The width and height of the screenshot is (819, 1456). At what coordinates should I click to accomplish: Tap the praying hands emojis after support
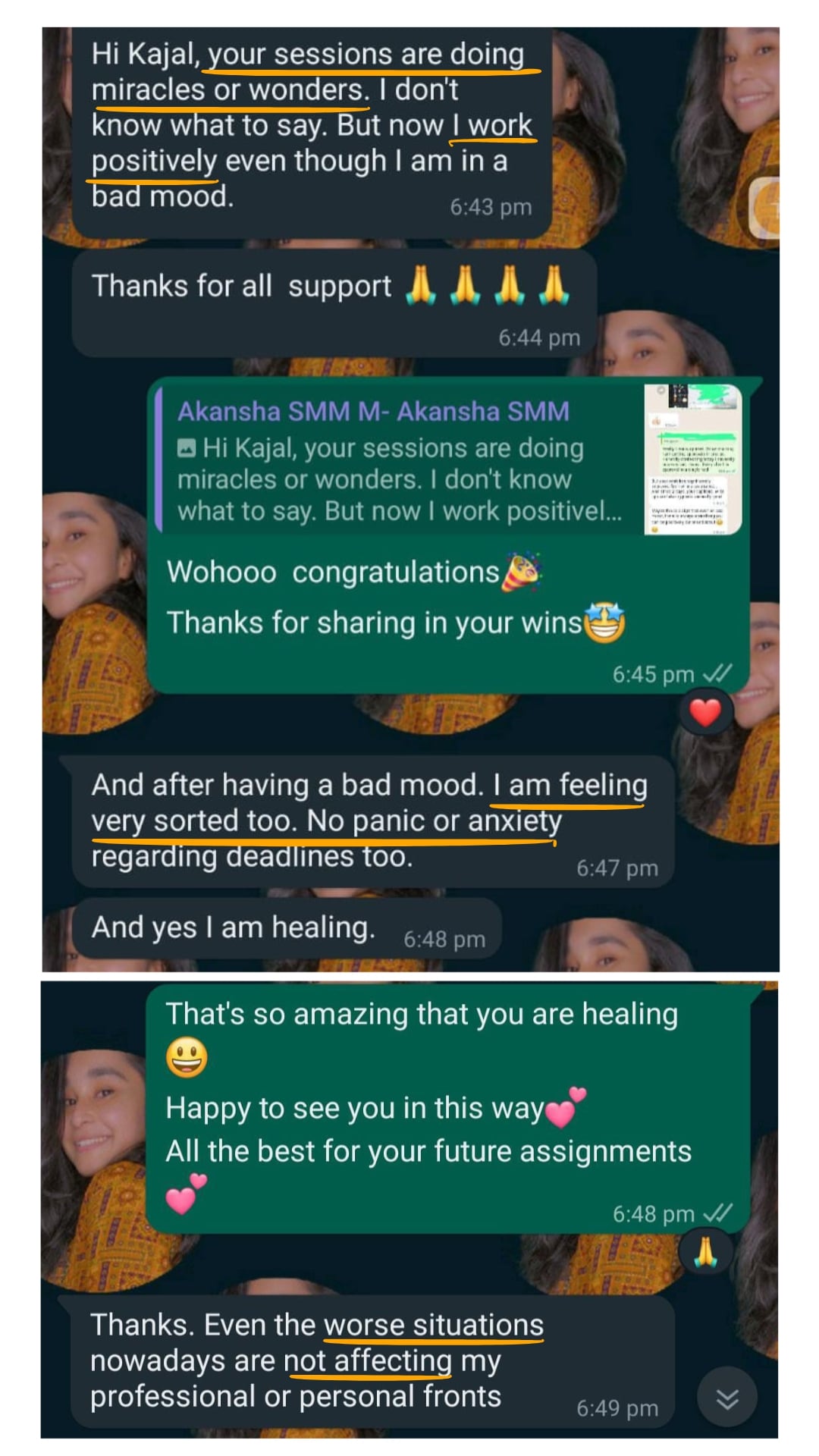[487, 286]
